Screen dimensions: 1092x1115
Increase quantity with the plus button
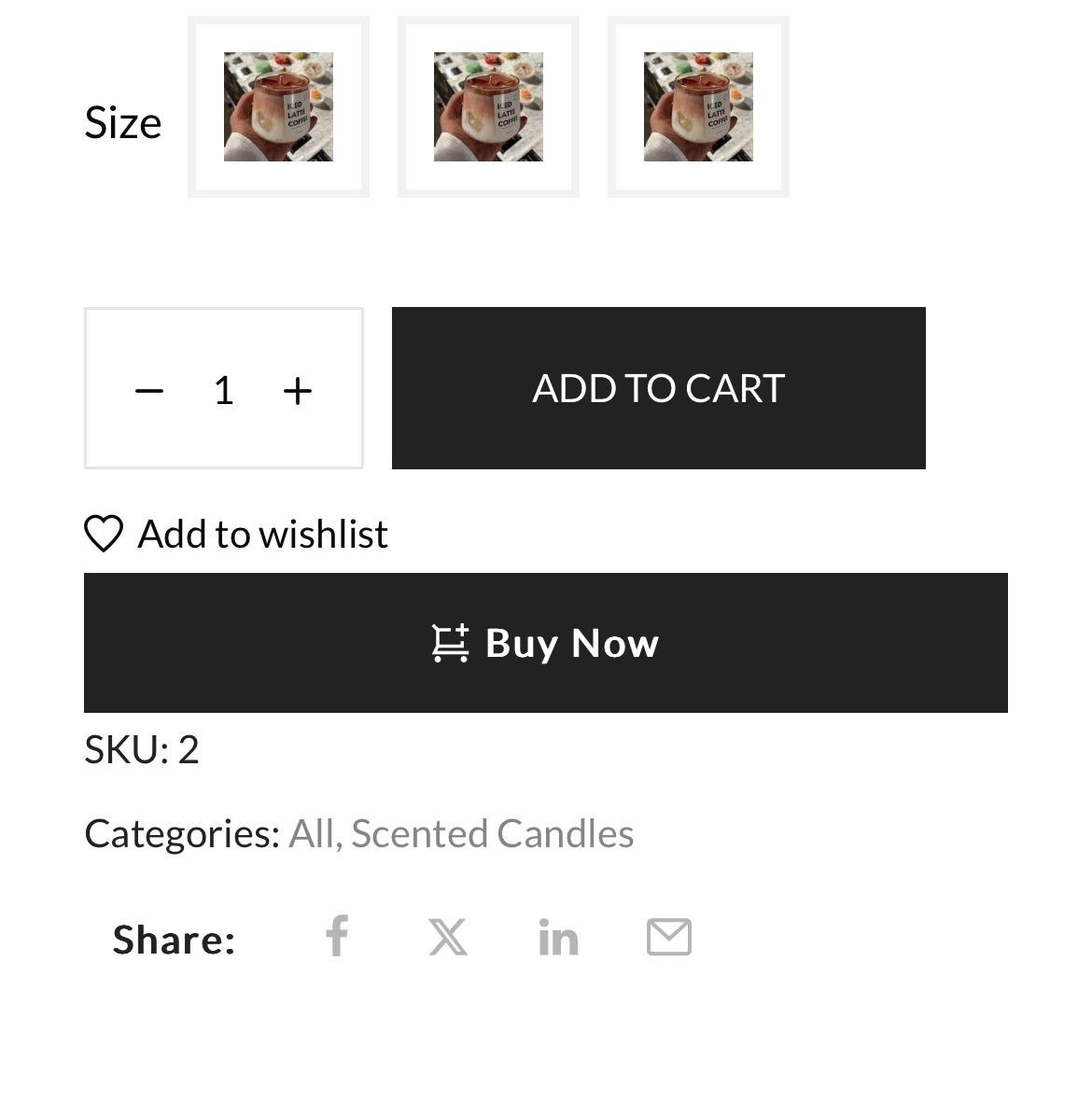point(297,390)
